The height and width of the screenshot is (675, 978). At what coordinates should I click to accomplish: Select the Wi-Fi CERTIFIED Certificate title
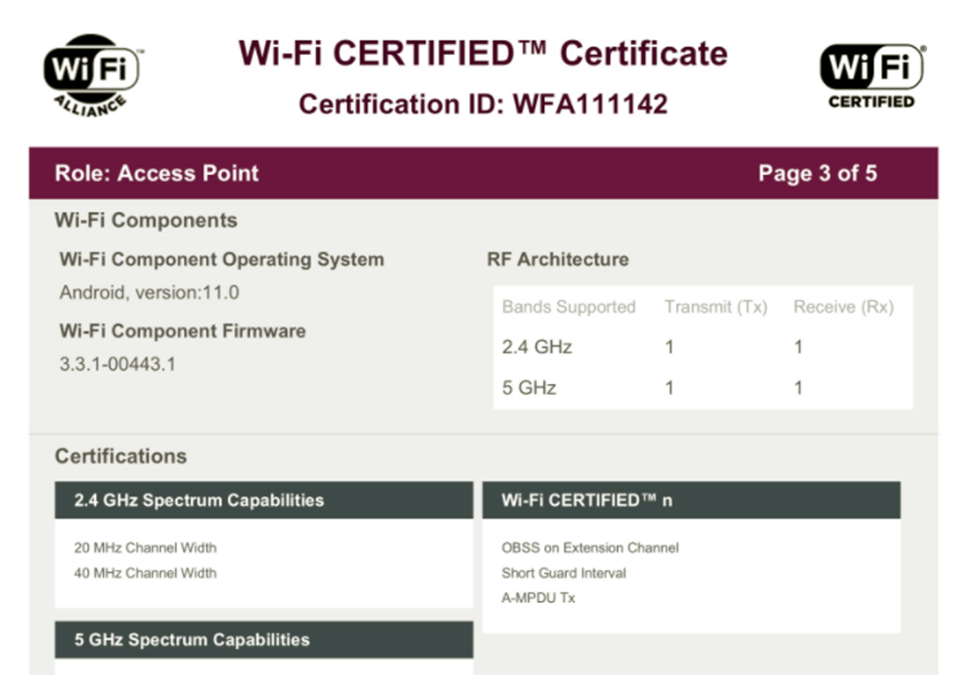tap(483, 53)
